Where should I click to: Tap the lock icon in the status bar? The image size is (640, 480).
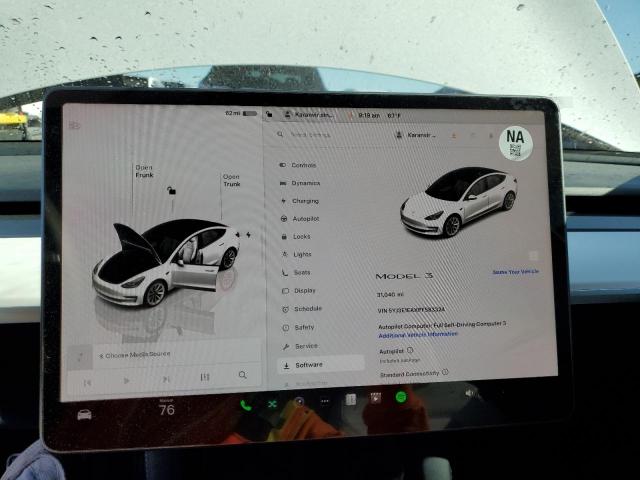click(269, 114)
